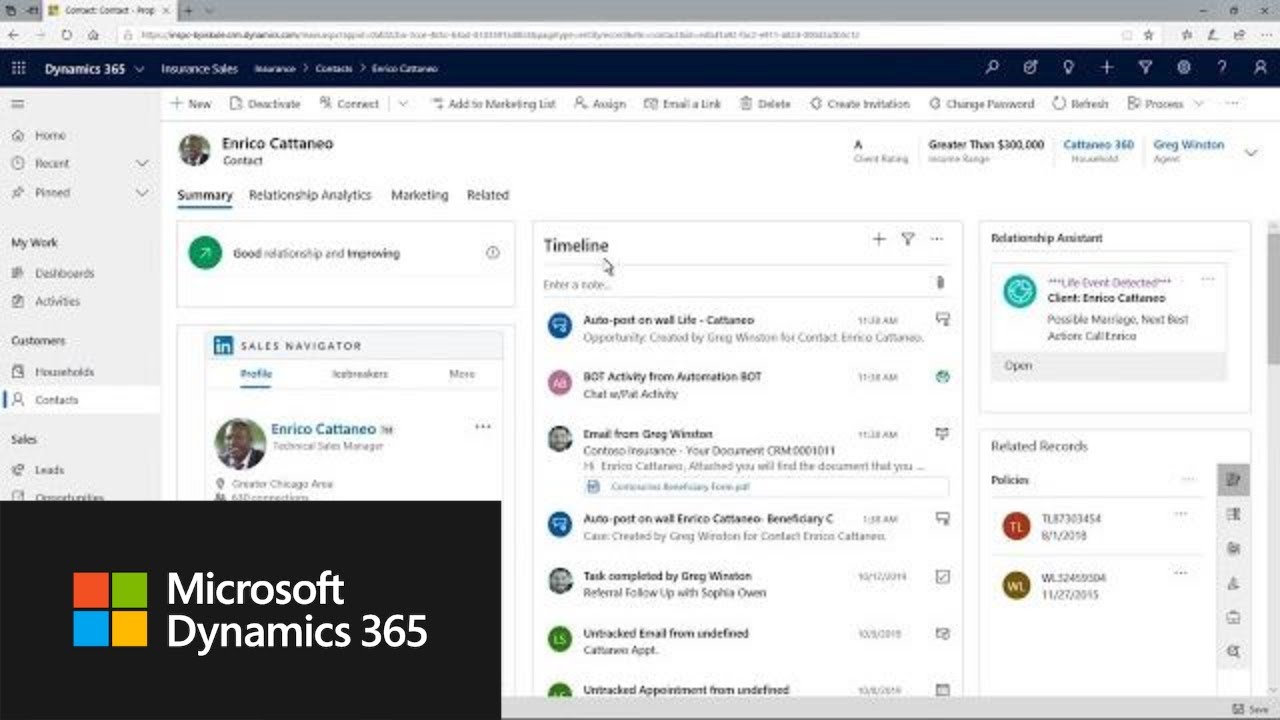Image resolution: width=1280 pixels, height=720 pixels.
Task: Open the Process dropdown chevron
Action: 1198,104
